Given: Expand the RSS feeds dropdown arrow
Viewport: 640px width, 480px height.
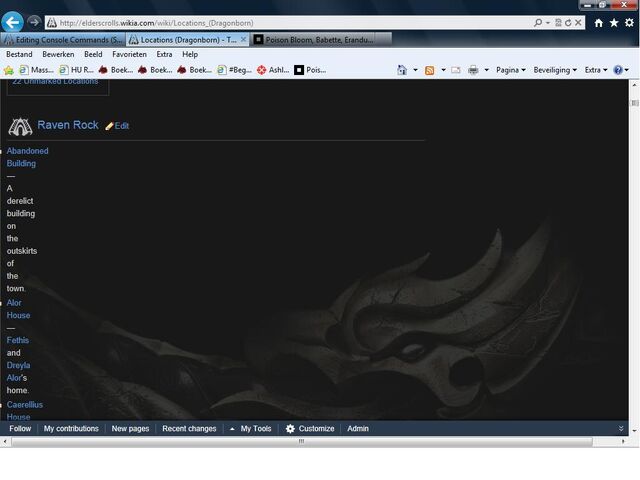Looking at the screenshot, I should (443, 70).
